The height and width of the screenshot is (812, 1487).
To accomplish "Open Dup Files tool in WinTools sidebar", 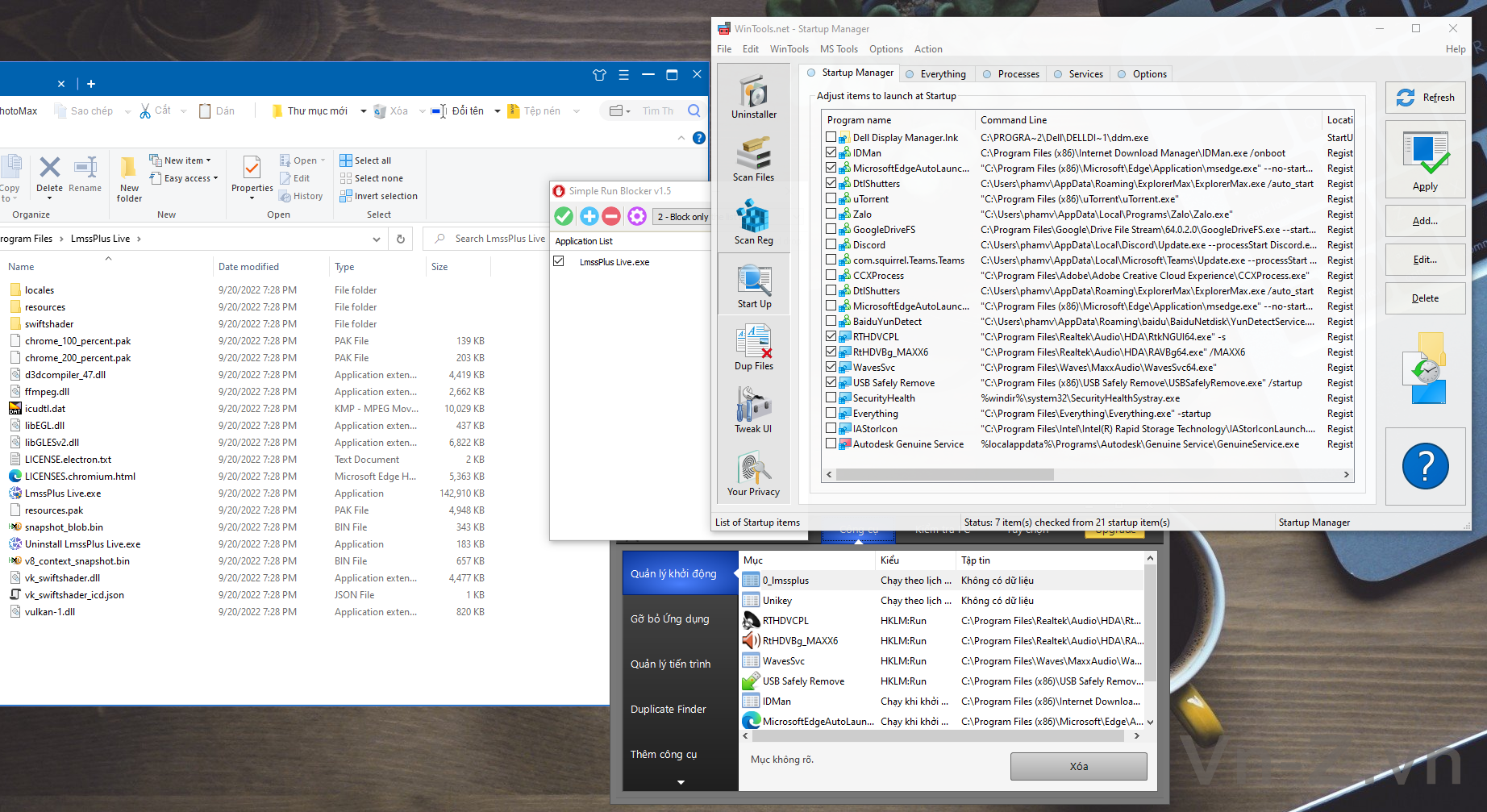I will pyautogui.click(x=753, y=348).
